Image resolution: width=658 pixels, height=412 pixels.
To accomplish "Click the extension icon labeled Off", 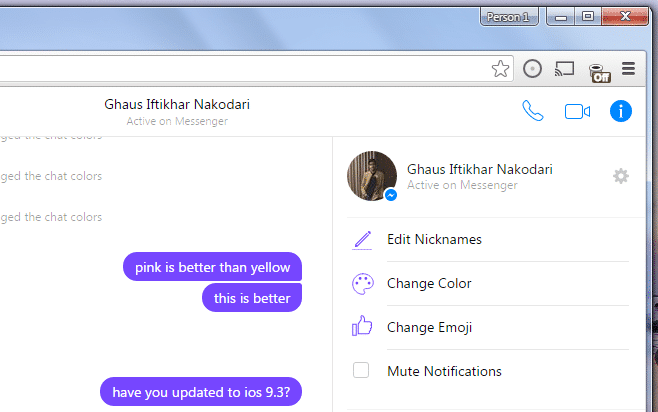I will [x=599, y=70].
